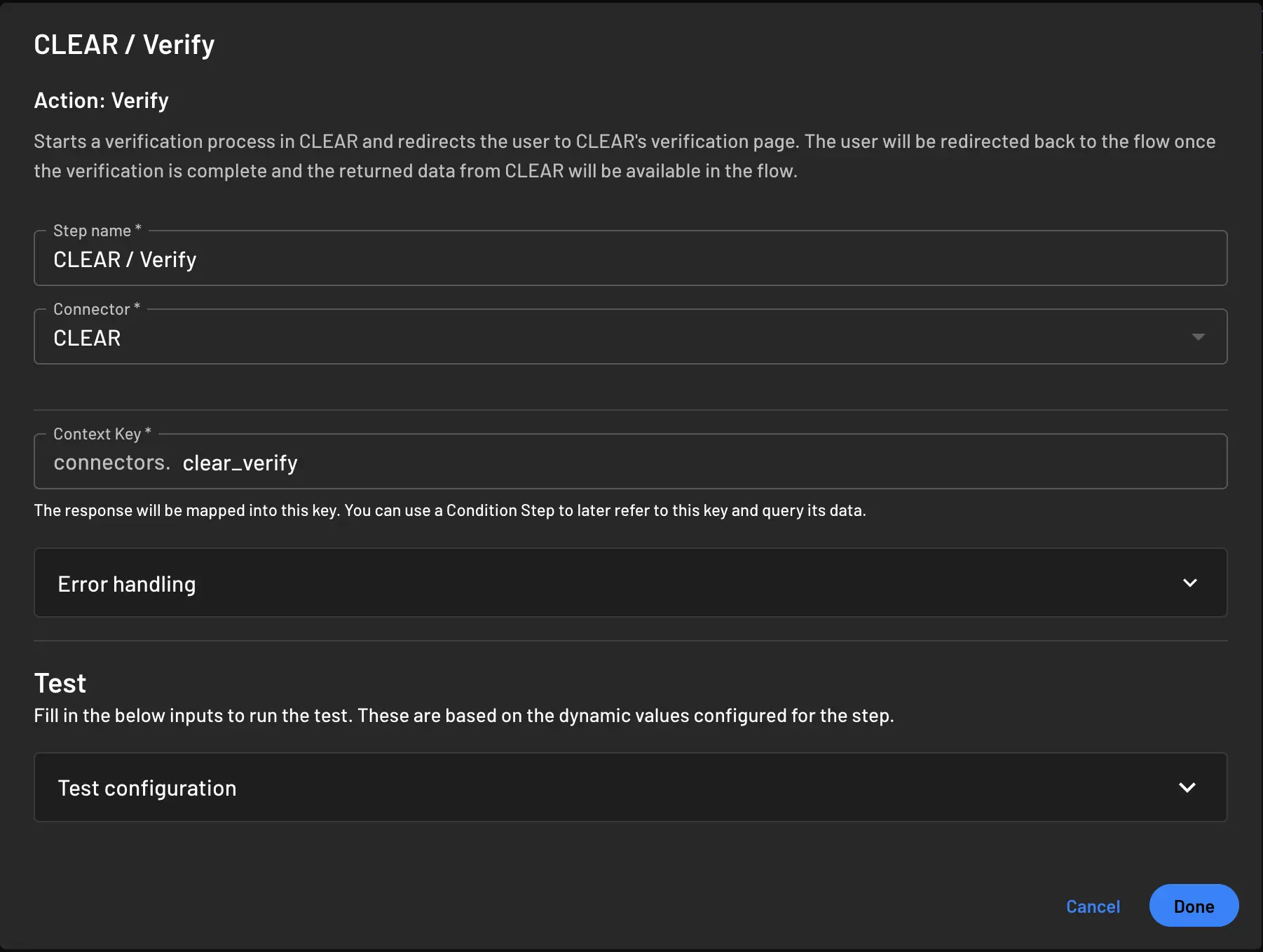Click the Connector dropdown arrow
This screenshot has width=1263, height=952.
pos(1198,337)
